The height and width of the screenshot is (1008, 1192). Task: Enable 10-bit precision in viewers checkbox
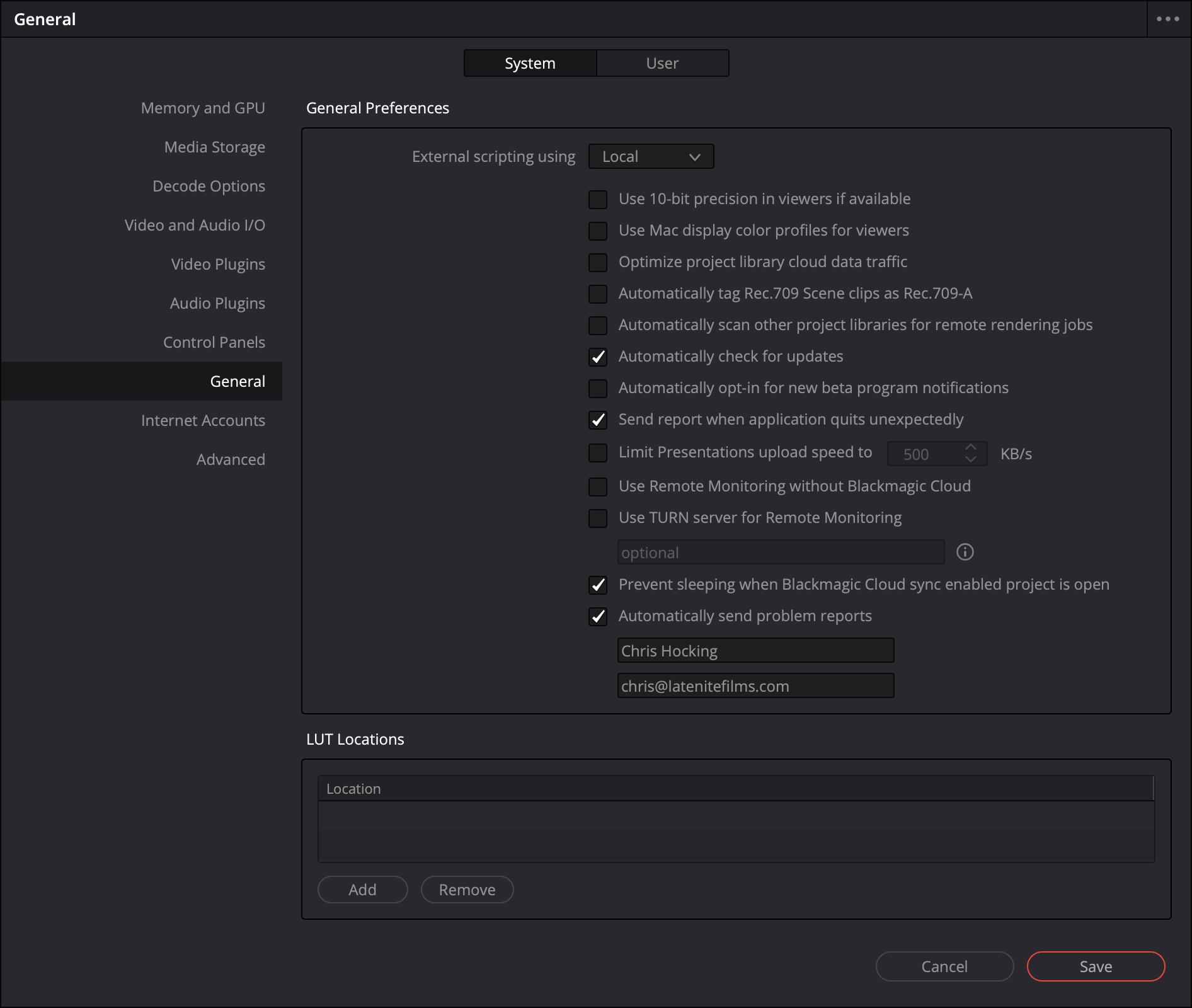point(598,200)
